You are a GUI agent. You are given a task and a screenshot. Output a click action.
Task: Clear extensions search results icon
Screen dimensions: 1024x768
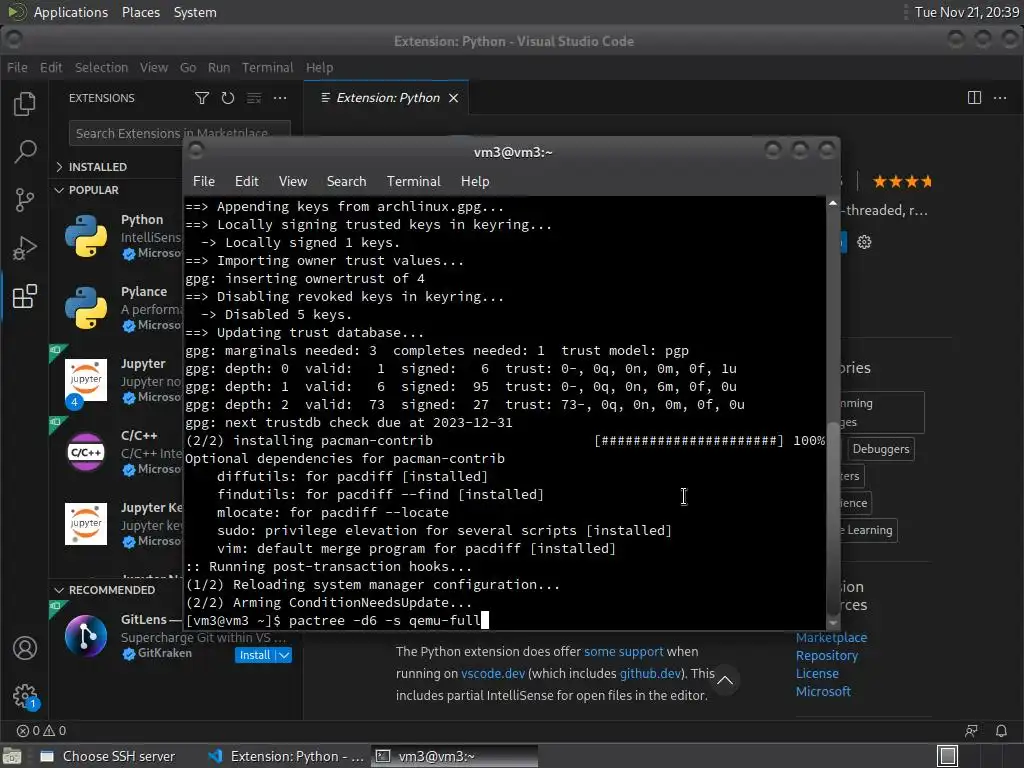254,98
